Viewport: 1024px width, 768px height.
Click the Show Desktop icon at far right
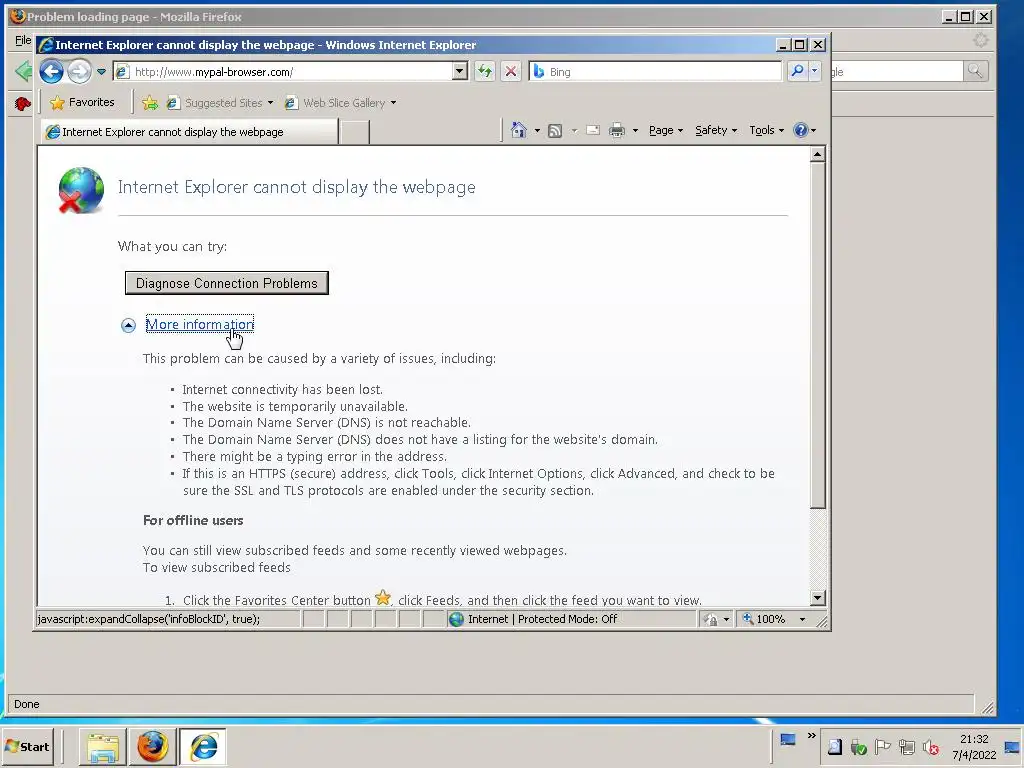pos(1013,747)
